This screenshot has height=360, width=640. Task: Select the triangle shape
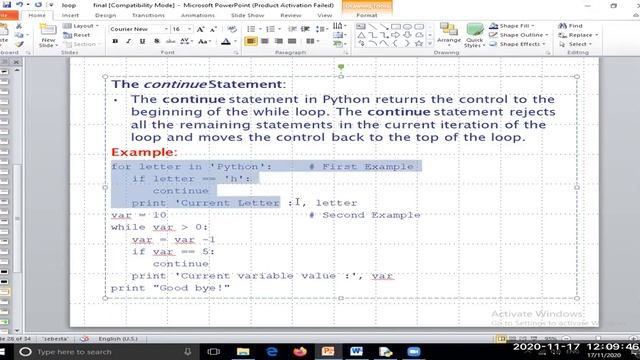click(361, 35)
